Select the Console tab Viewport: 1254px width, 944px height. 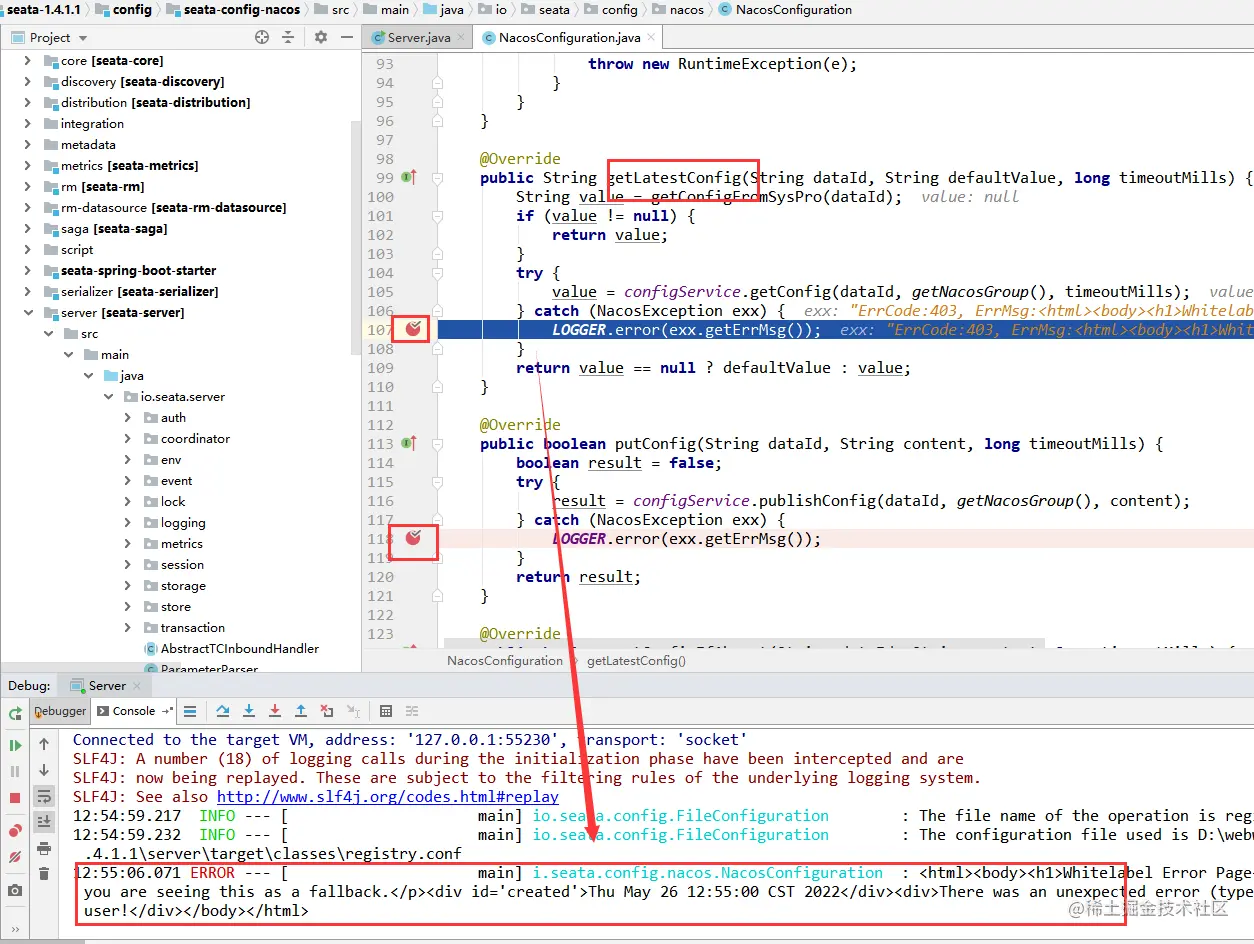[133, 711]
